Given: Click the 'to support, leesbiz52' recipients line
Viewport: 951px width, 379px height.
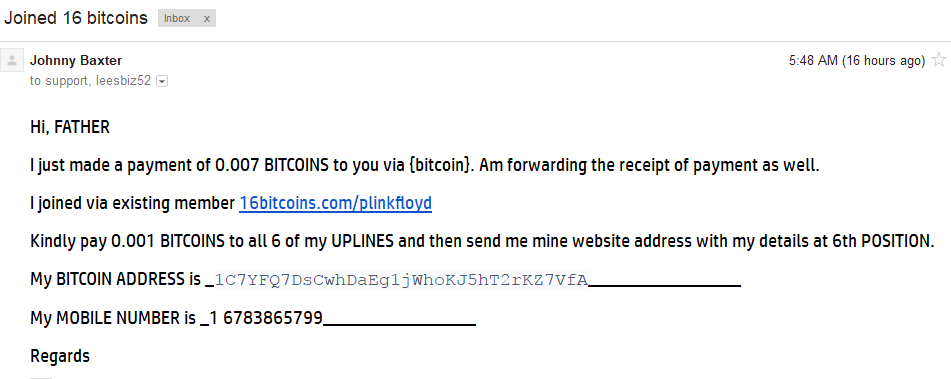Looking at the screenshot, I should (90, 81).
